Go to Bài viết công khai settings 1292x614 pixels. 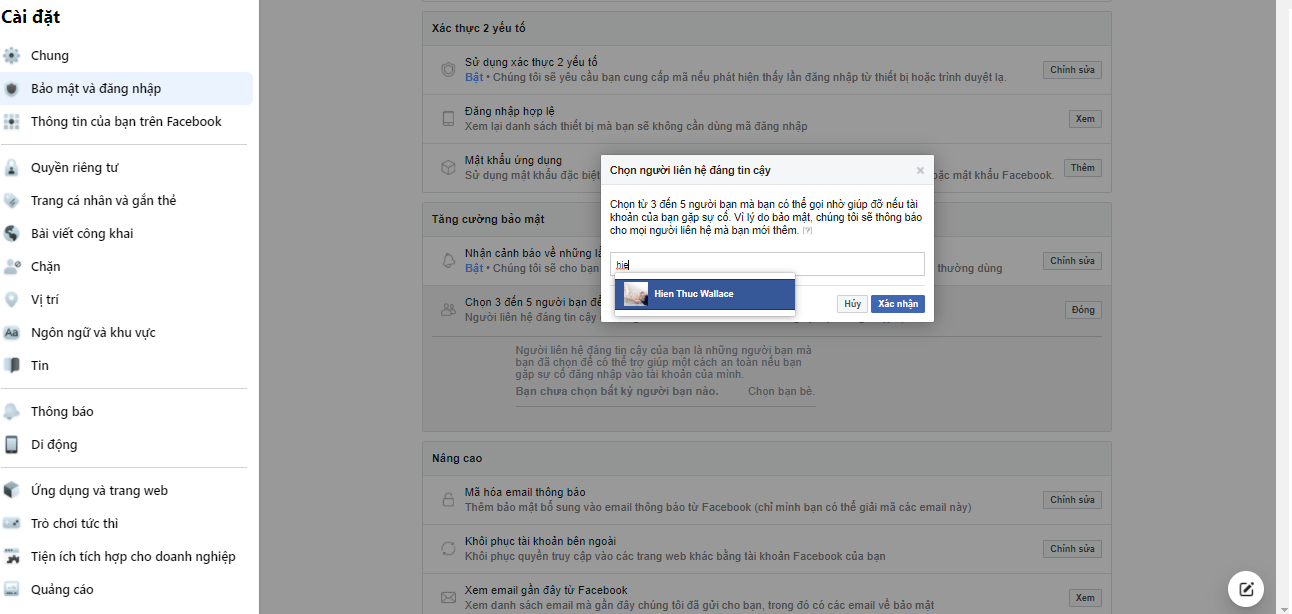pos(126,234)
